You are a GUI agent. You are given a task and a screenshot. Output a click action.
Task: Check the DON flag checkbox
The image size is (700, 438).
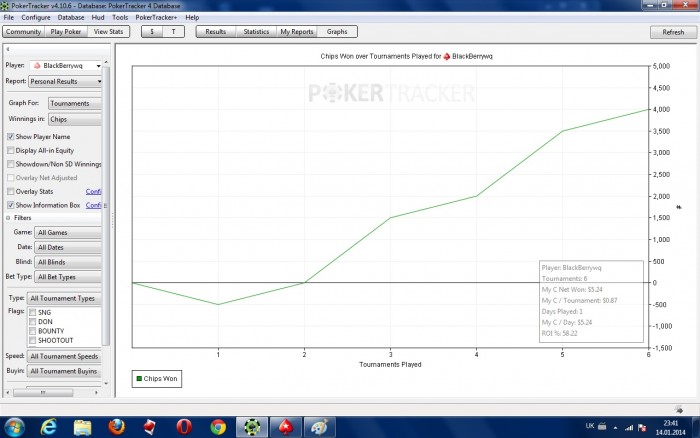click(x=33, y=322)
